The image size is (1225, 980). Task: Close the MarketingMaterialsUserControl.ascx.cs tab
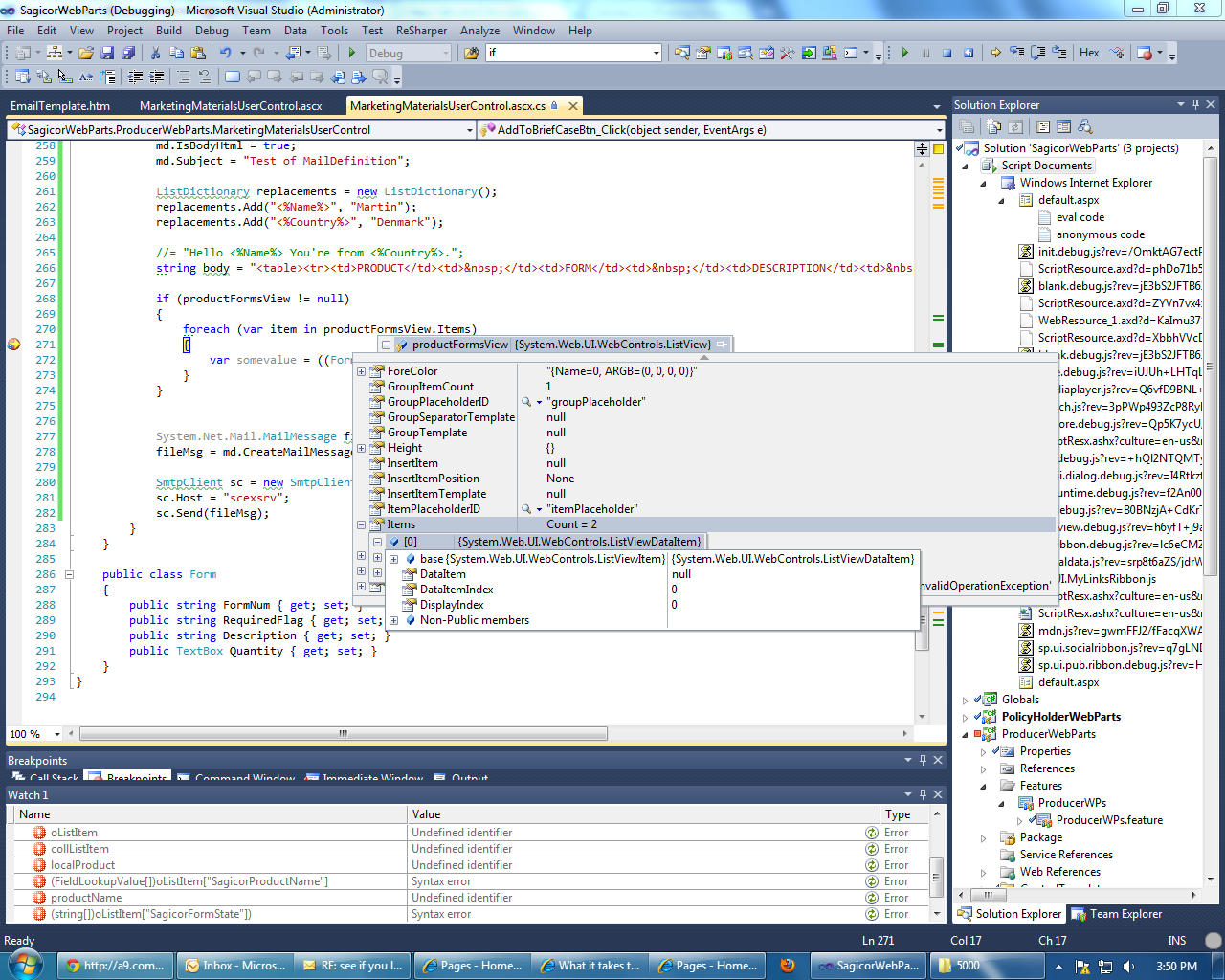point(573,106)
